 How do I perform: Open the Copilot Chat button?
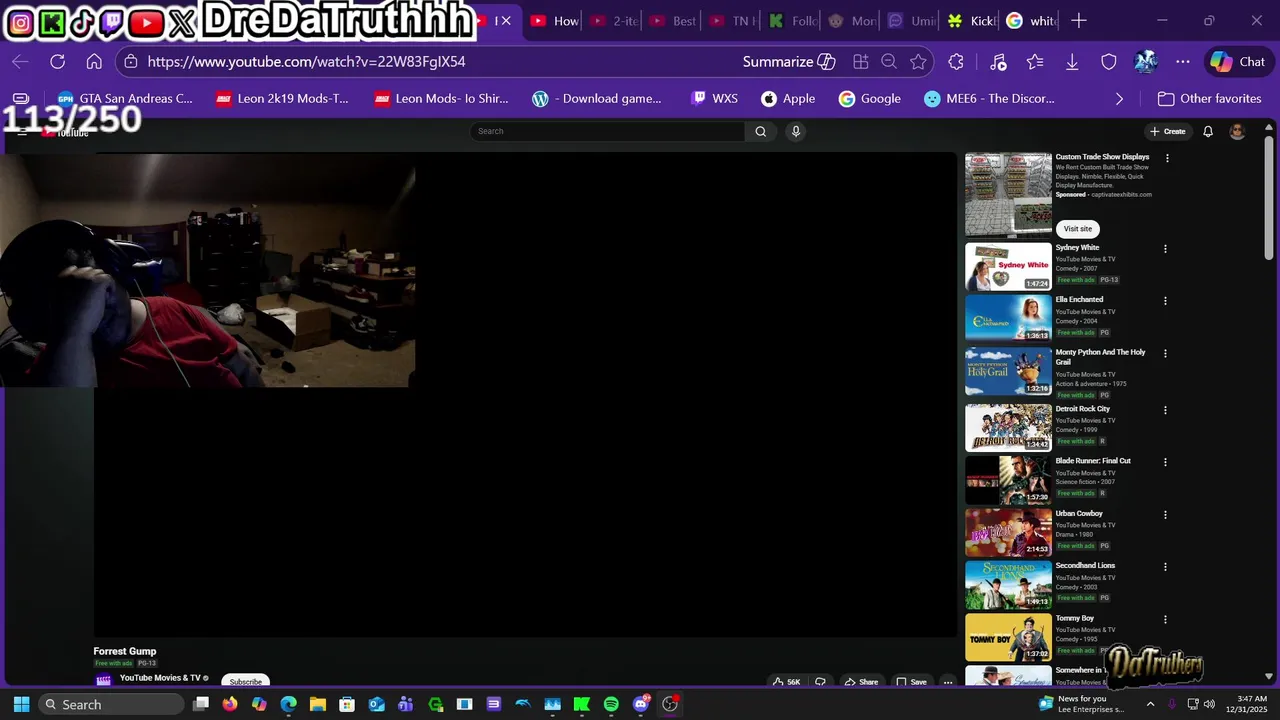point(1238,62)
